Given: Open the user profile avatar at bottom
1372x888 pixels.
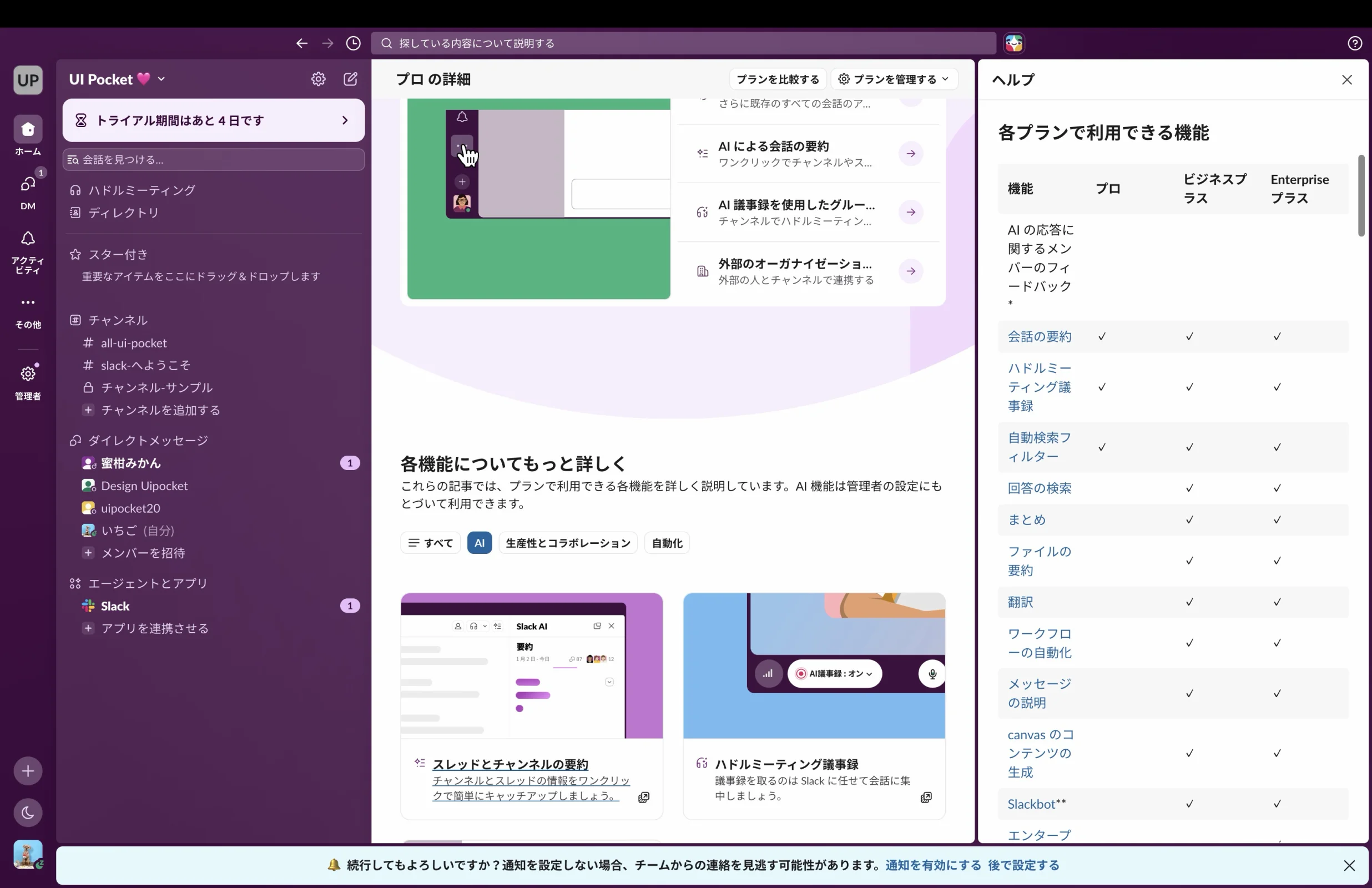Looking at the screenshot, I should pyautogui.click(x=28, y=854).
